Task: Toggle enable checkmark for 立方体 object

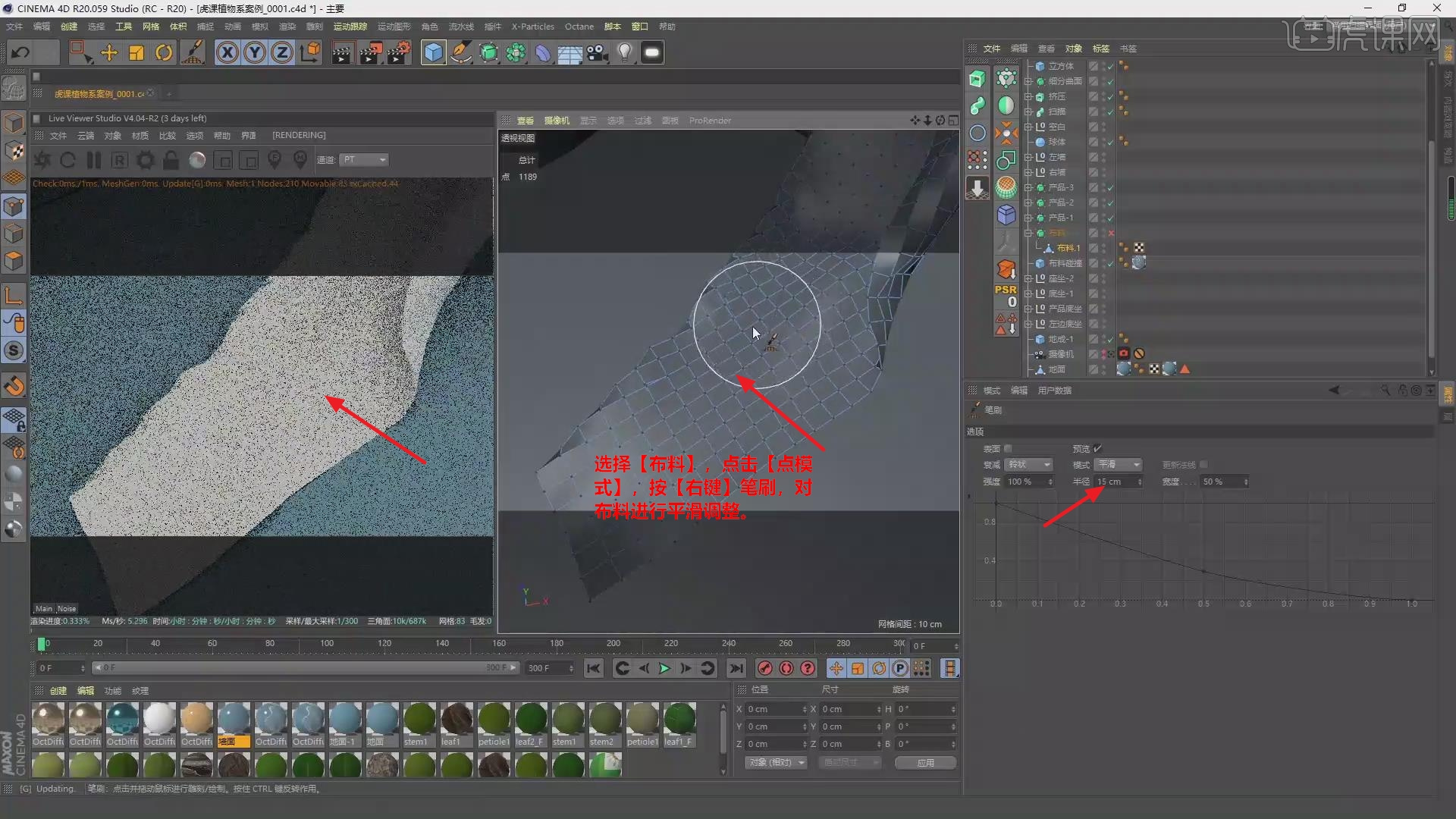Action: [1110, 66]
